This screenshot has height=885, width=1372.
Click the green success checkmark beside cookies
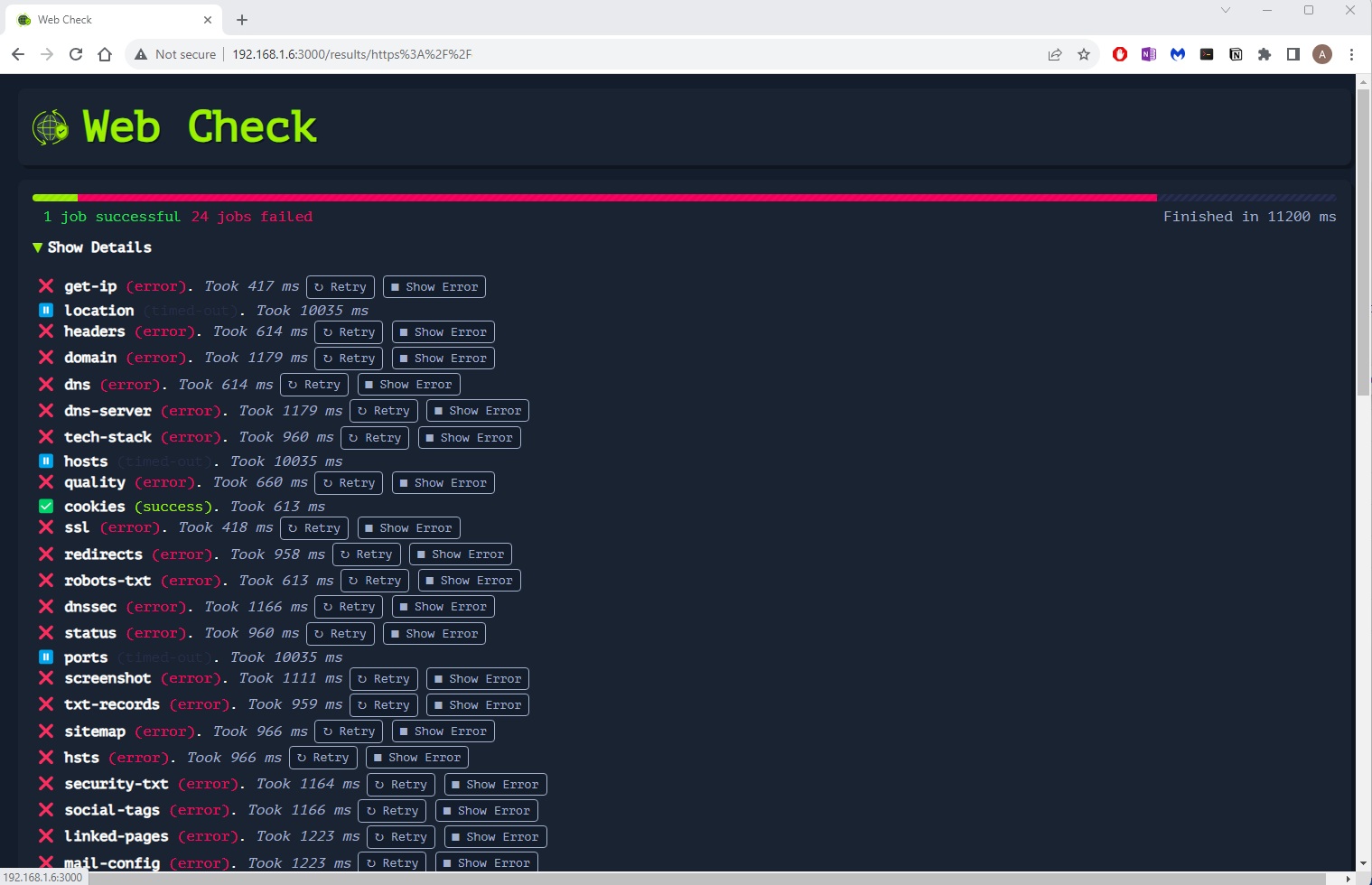point(45,506)
